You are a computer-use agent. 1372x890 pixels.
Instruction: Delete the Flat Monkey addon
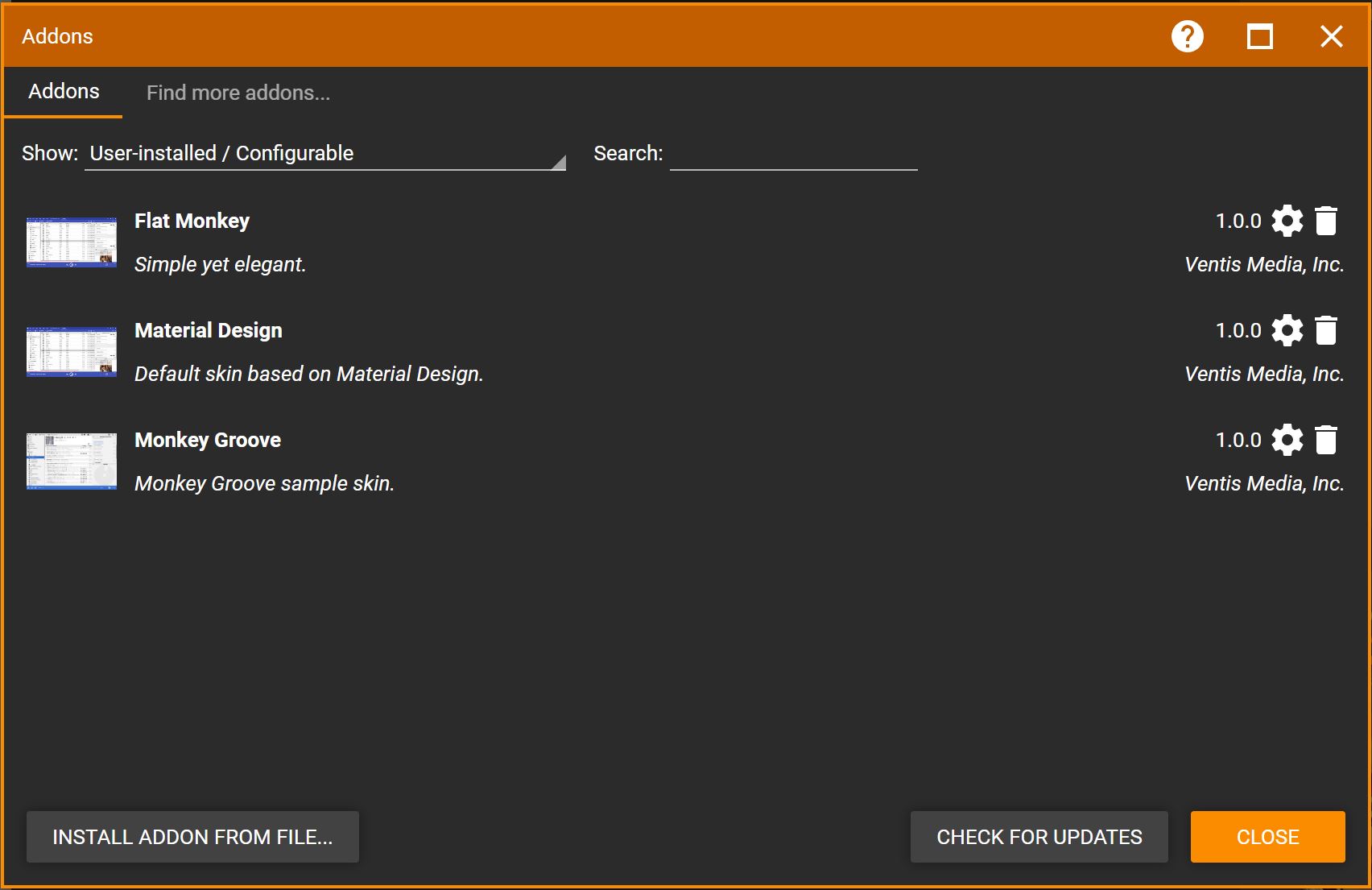[x=1325, y=221]
